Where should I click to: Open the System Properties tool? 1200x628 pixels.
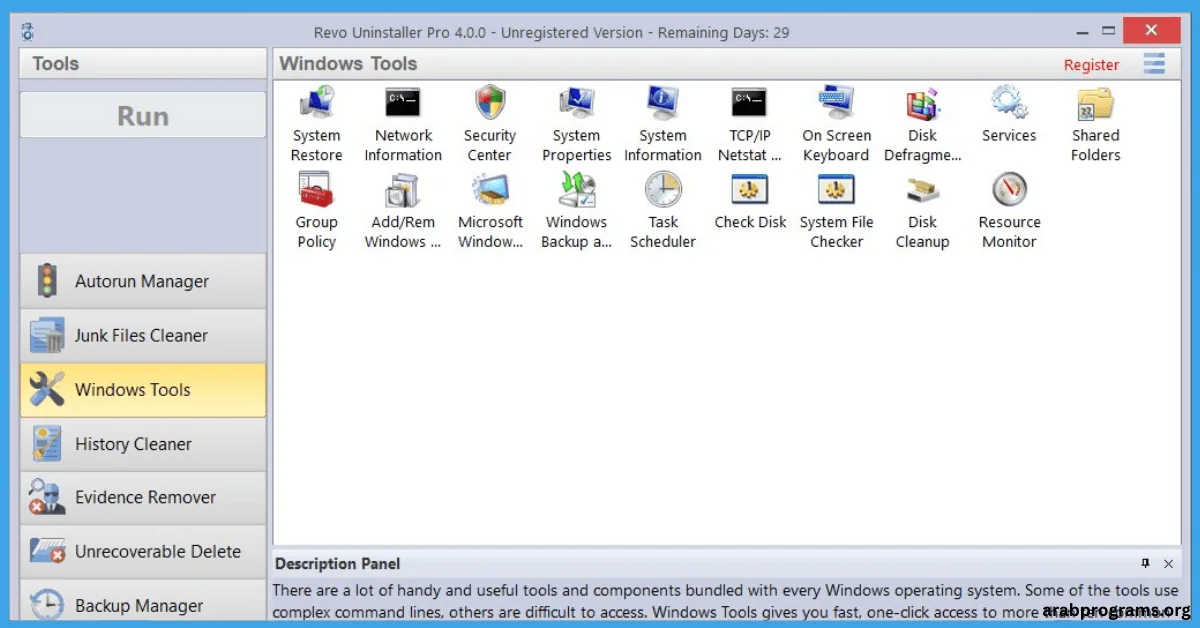[x=577, y=124]
